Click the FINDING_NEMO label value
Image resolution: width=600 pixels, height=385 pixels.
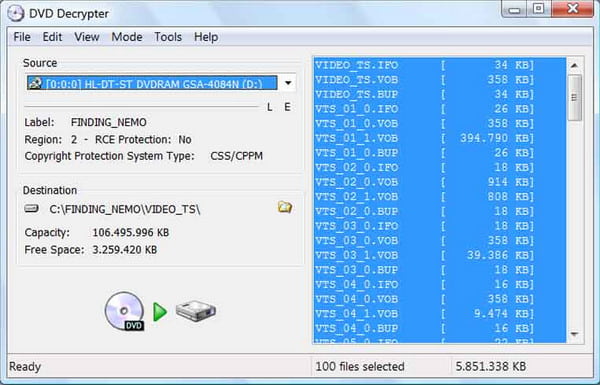(109, 122)
